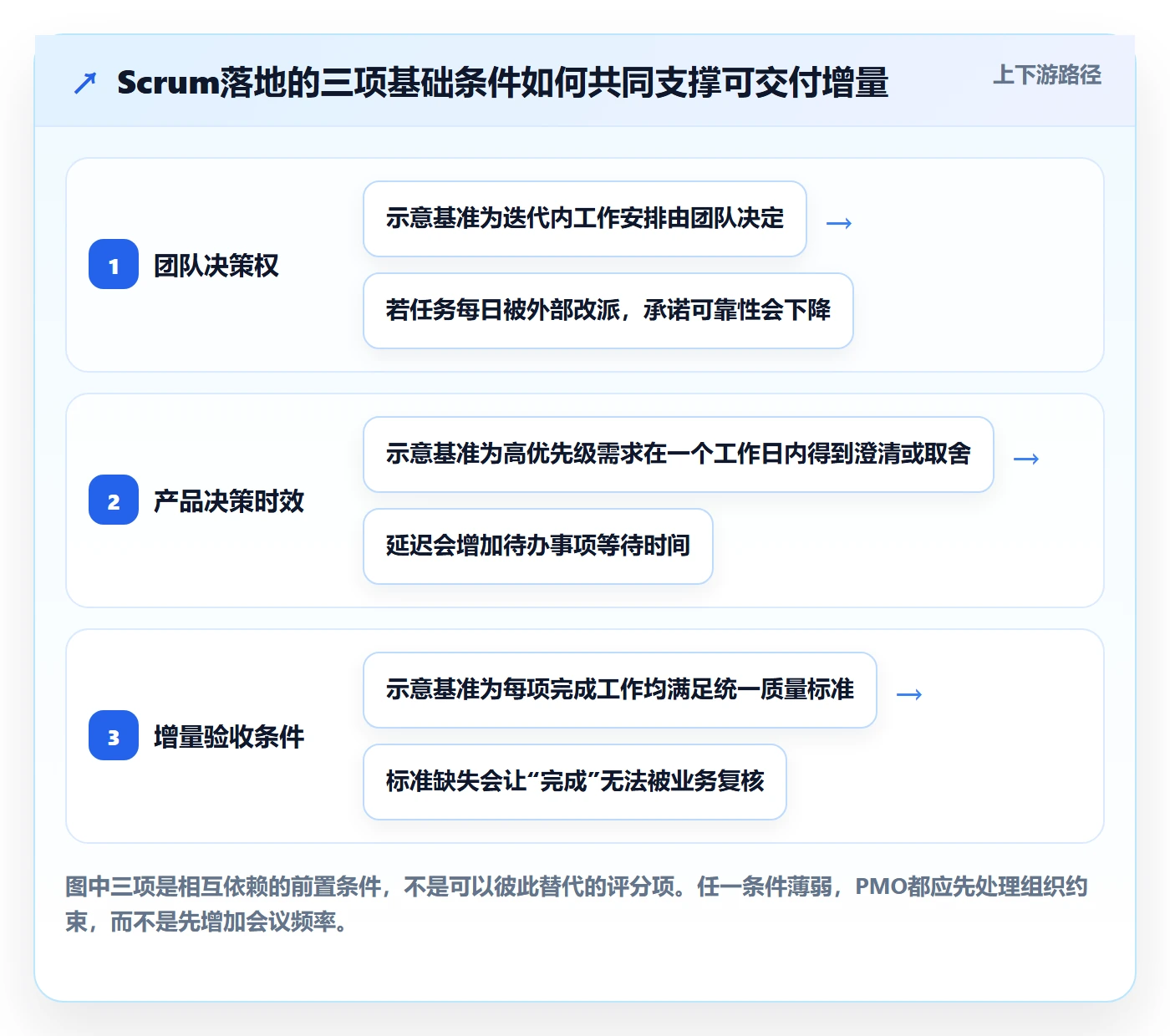Open the 示意基准为每项完成工作 box
The width and height of the screenshot is (1170, 1036).
(620, 690)
